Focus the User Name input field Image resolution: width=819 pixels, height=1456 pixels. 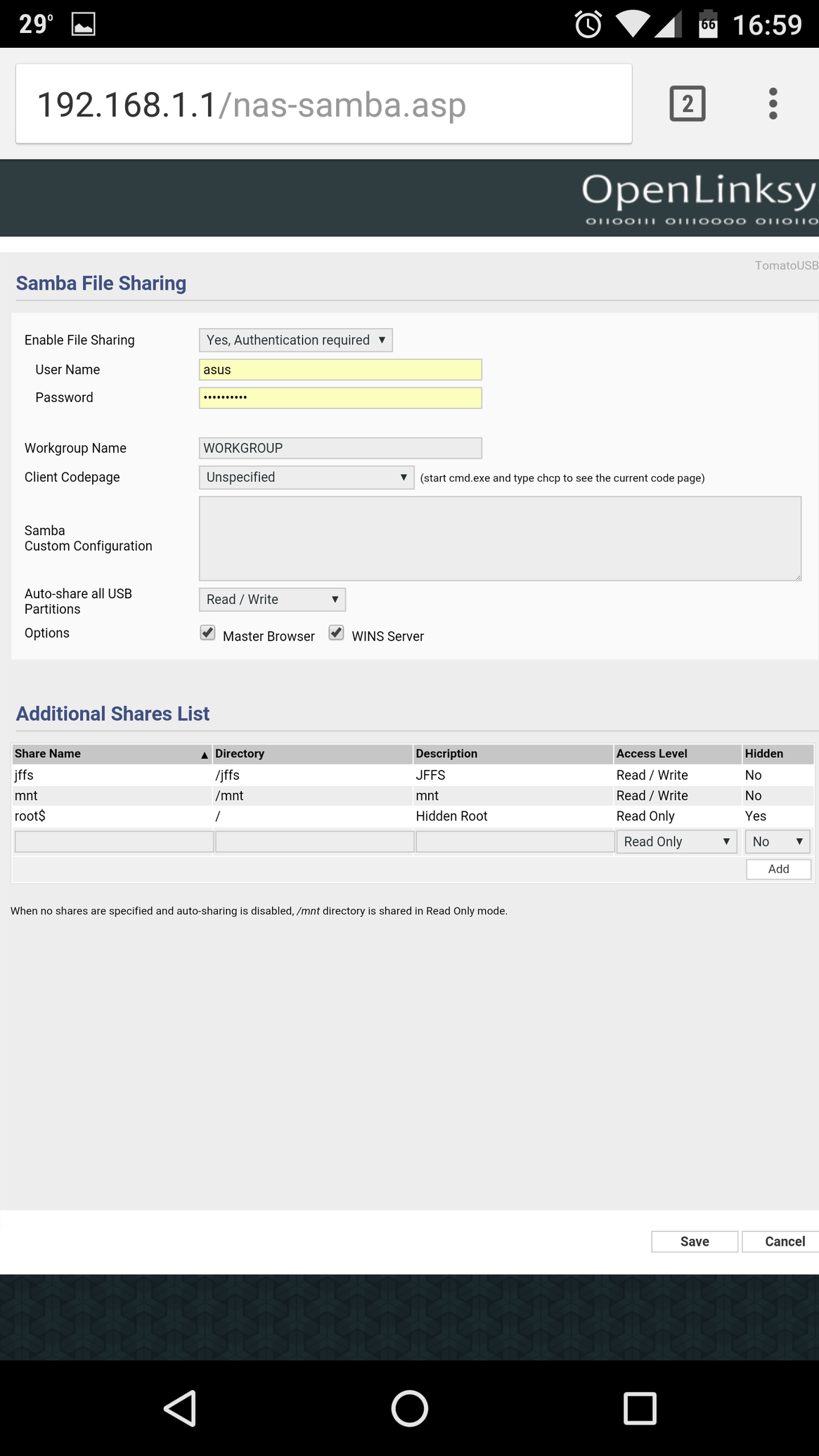(340, 370)
